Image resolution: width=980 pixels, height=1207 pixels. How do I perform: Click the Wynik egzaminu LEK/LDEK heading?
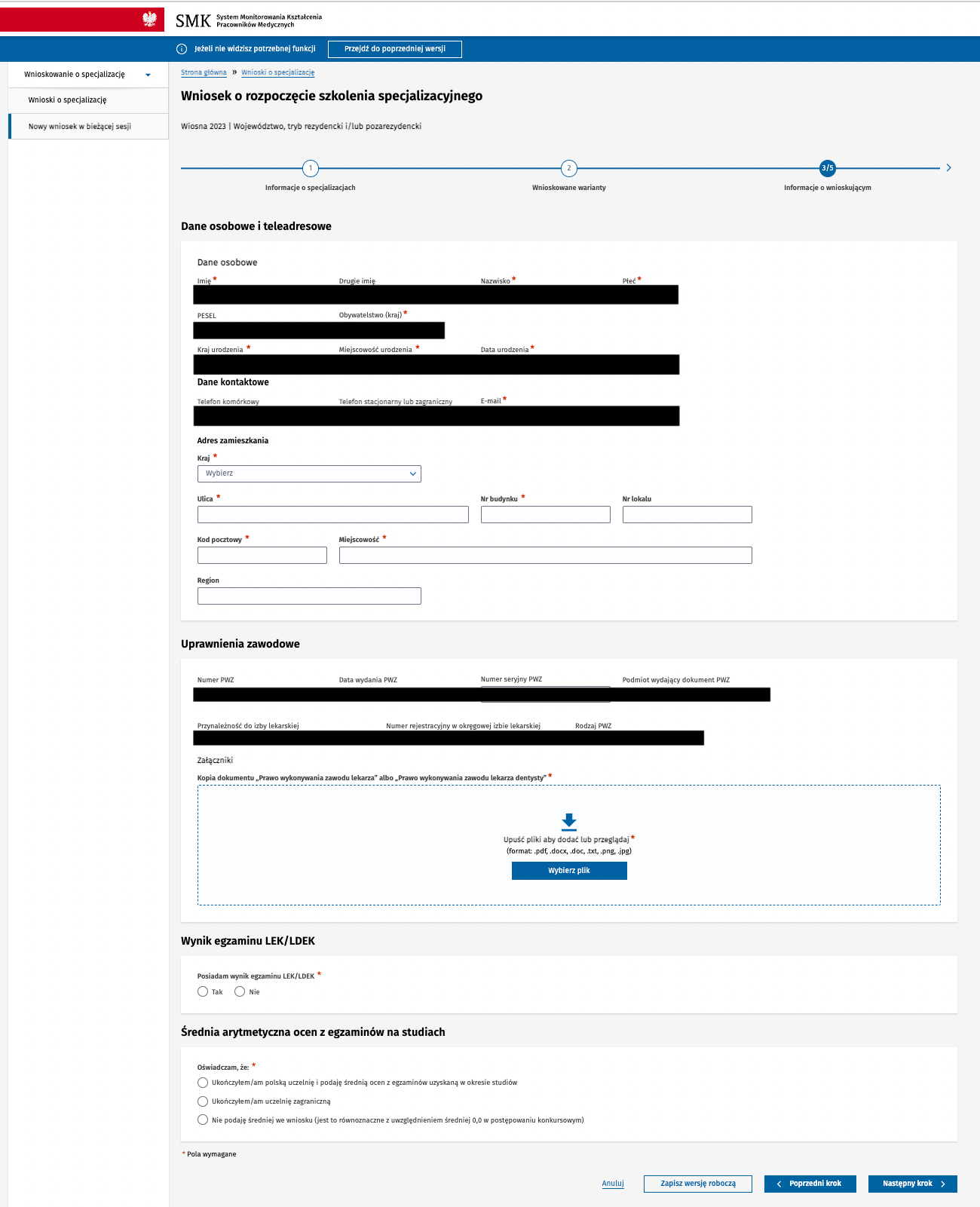coord(248,941)
